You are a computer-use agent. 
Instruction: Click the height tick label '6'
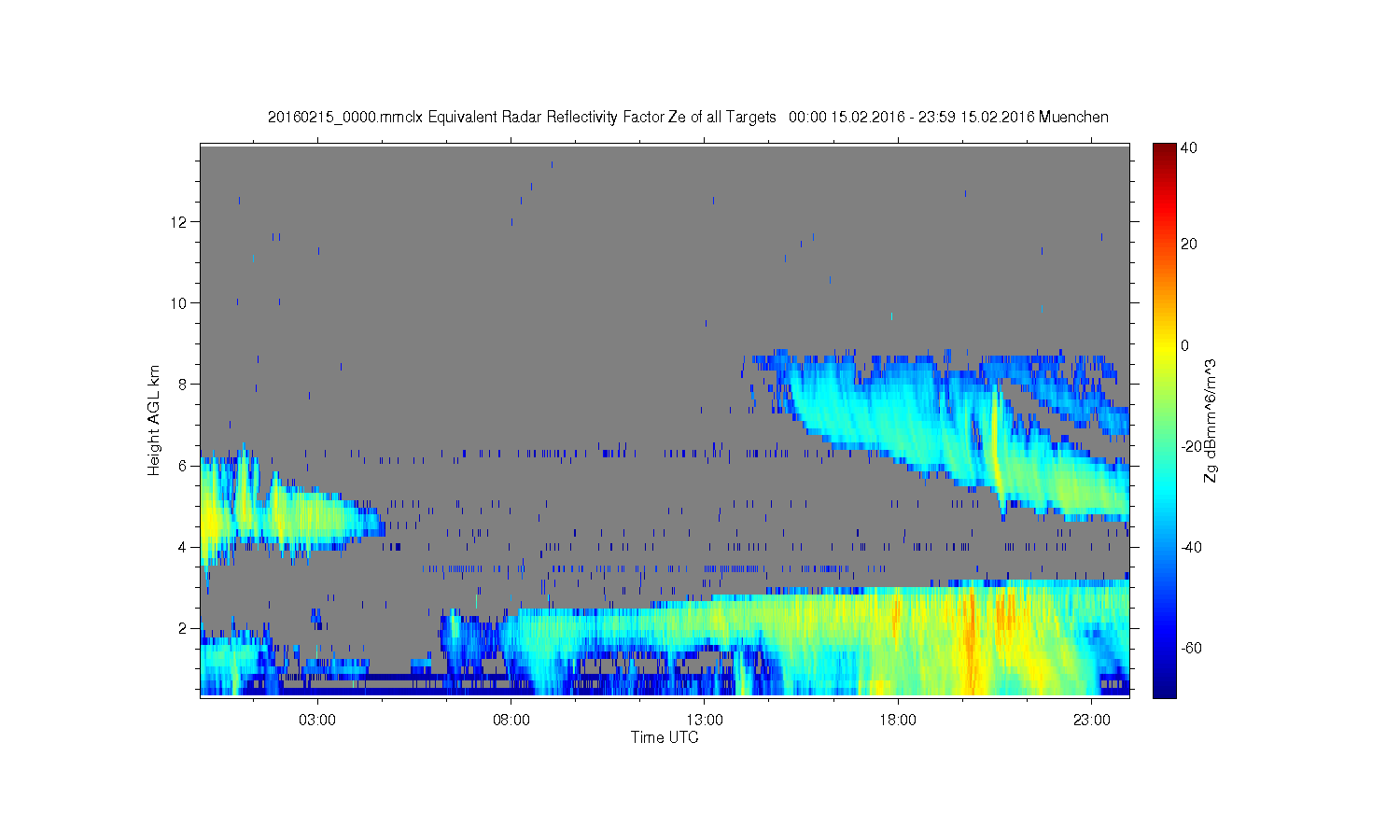click(184, 466)
